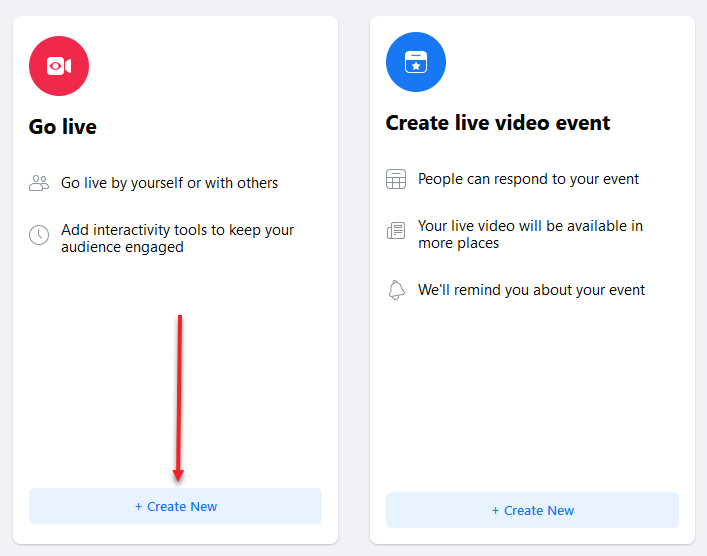This screenshot has width=707, height=556.
Task: Click the red Go live camera icon
Action: point(59,66)
